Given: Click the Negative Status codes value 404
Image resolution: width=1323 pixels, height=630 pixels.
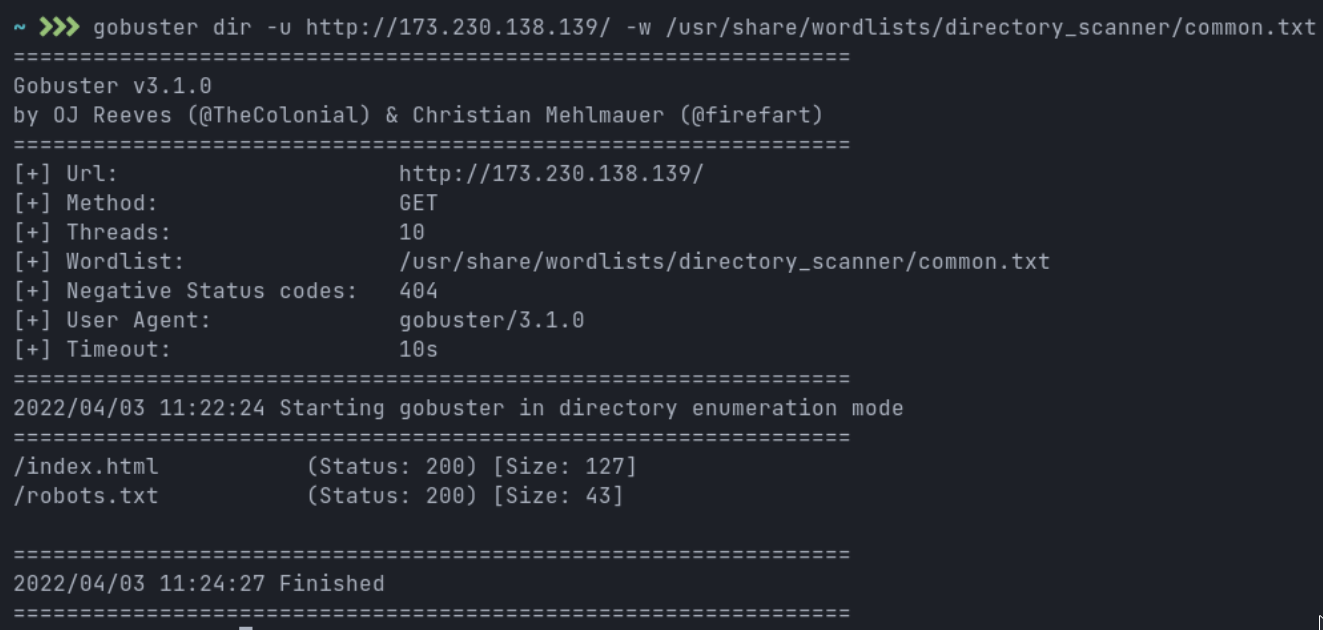Looking at the screenshot, I should tap(418, 291).
